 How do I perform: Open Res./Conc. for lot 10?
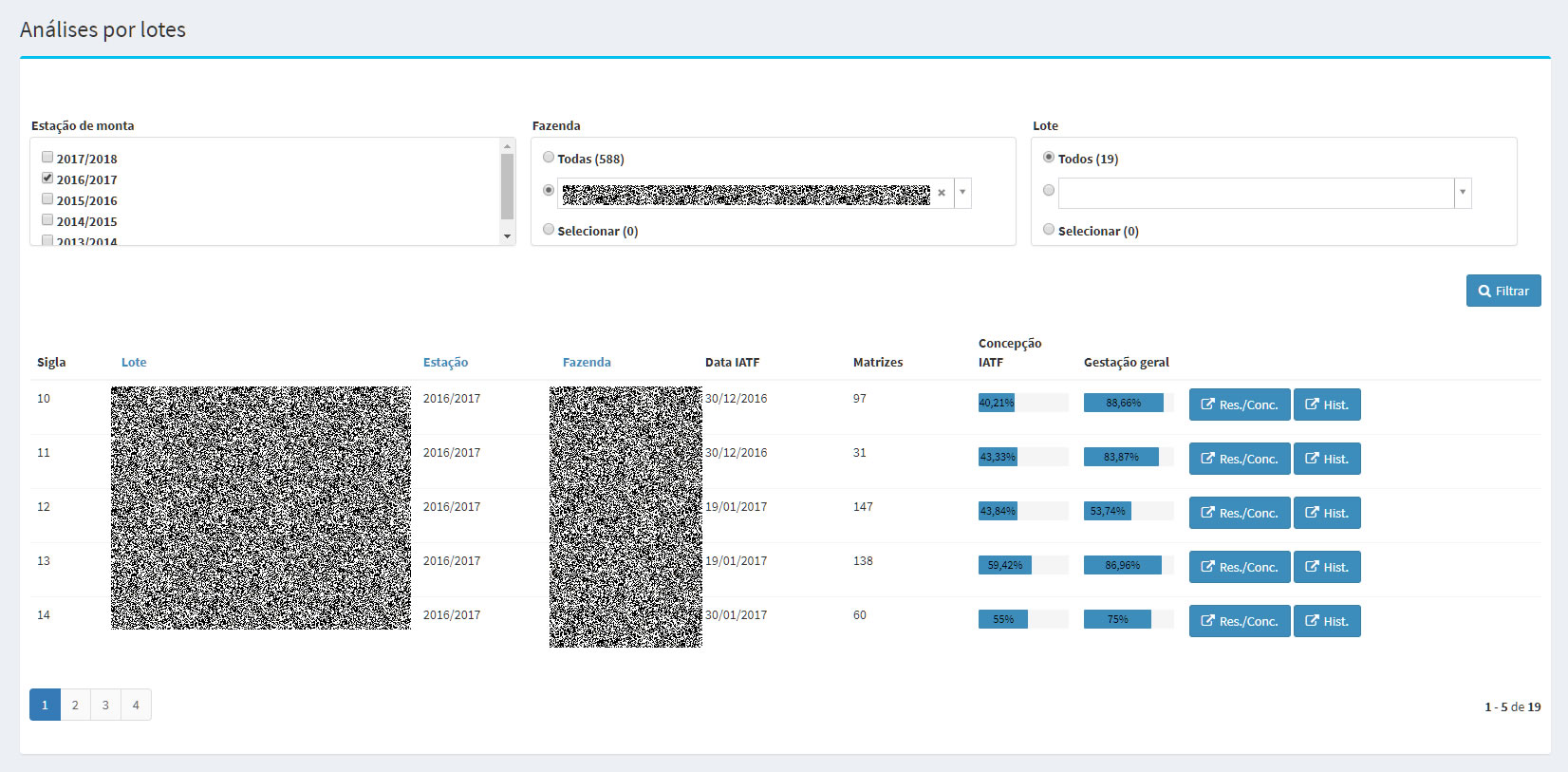pyautogui.click(x=1240, y=405)
